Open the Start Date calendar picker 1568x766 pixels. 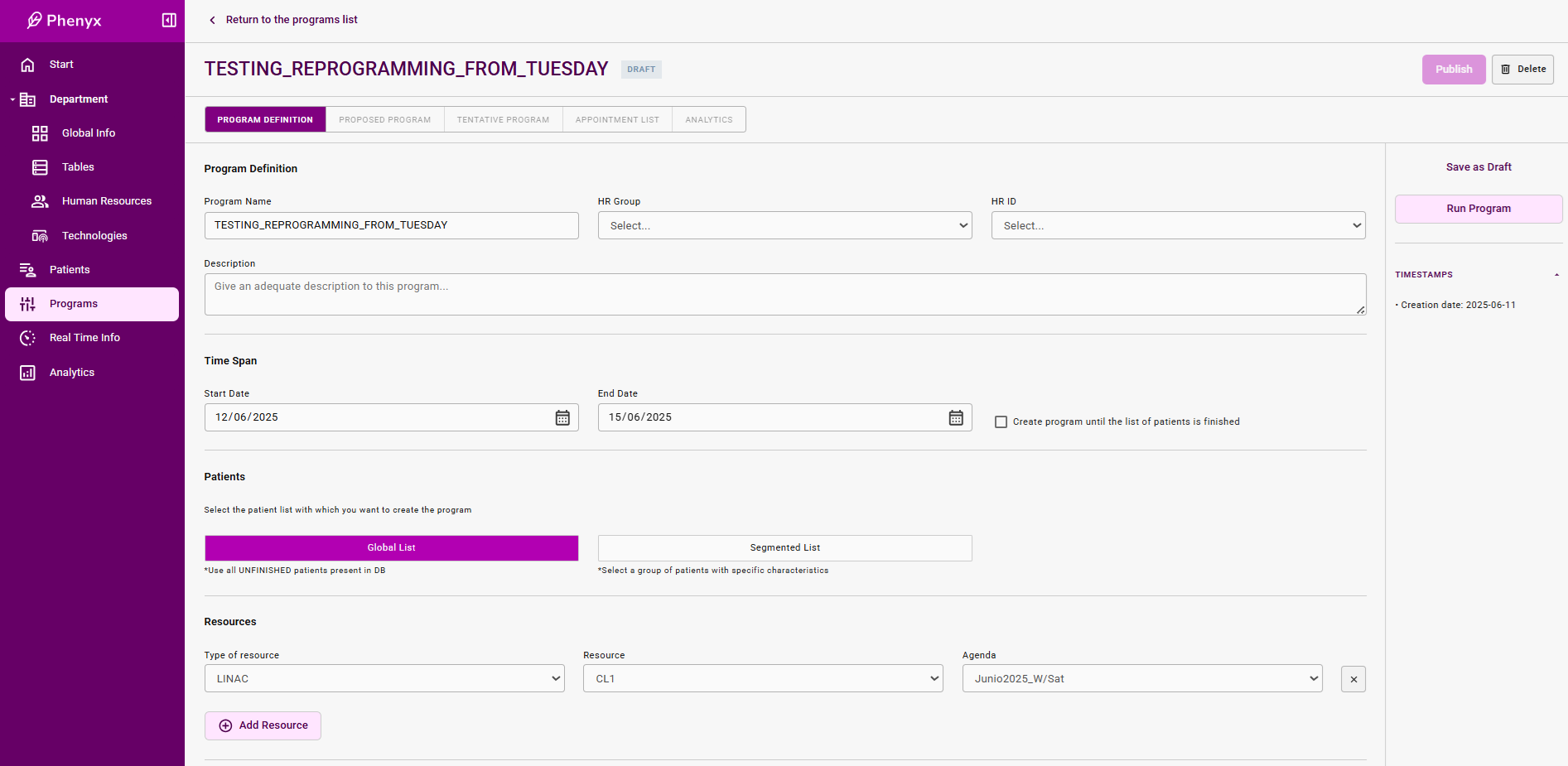562,417
